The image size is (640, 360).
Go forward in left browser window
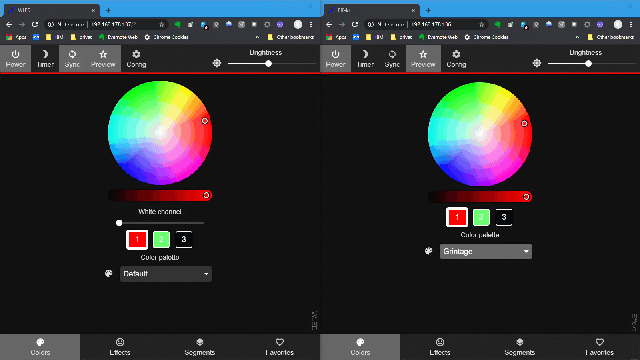click(x=22, y=24)
